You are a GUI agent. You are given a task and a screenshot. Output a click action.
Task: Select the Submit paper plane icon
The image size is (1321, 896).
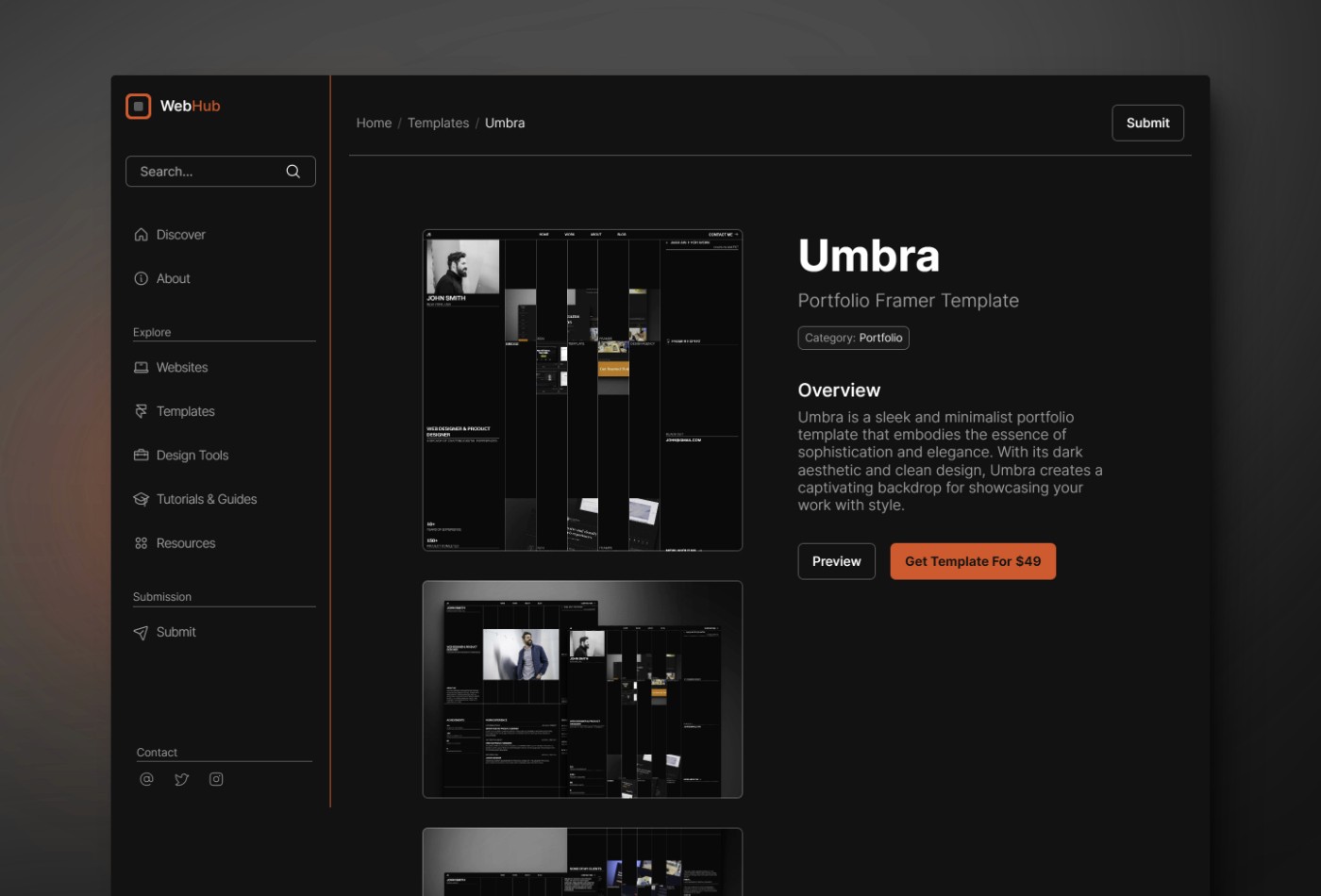(142, 632)
